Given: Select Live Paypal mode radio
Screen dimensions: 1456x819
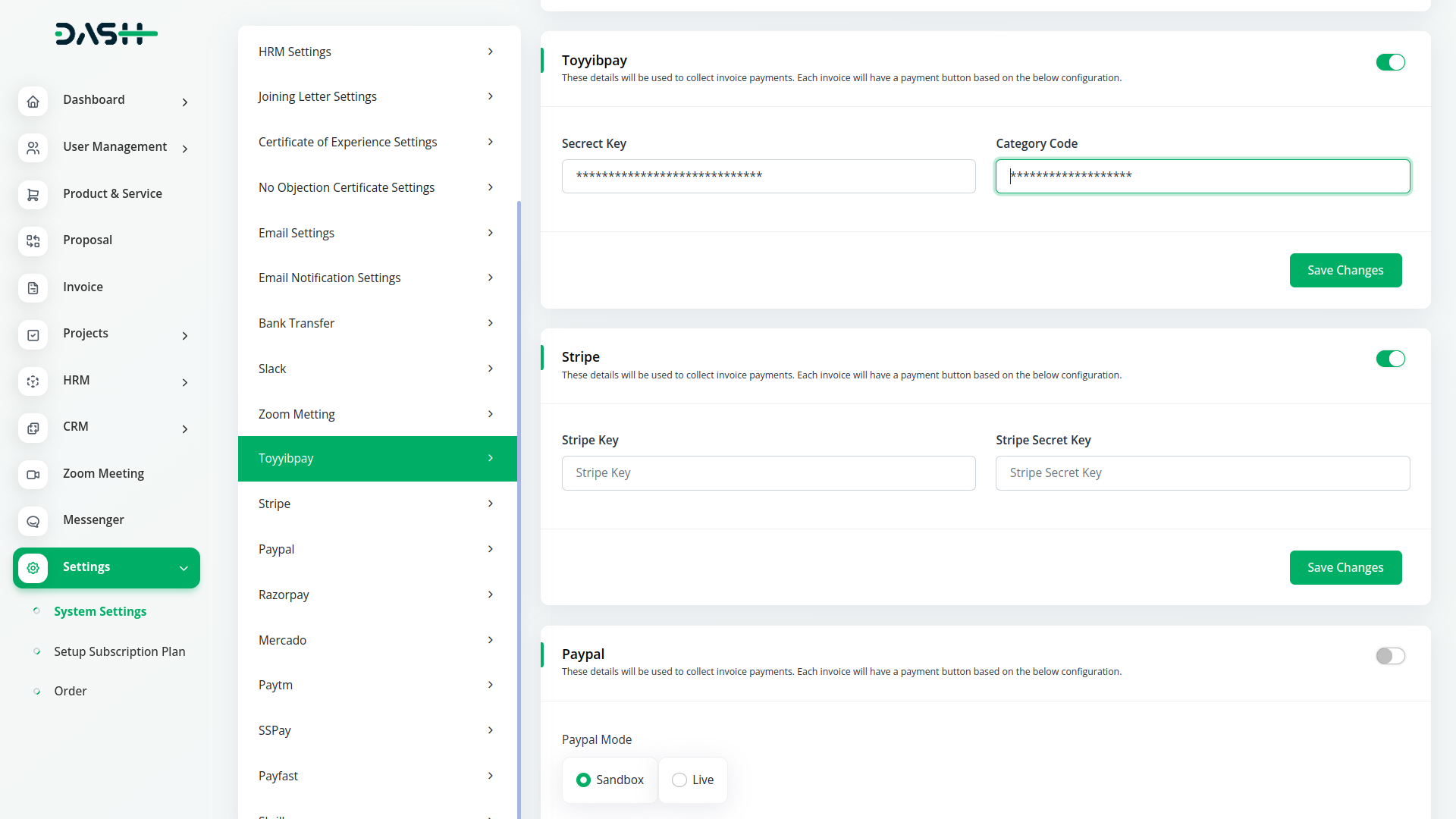Looking at the screenshot, I should 679,780.
